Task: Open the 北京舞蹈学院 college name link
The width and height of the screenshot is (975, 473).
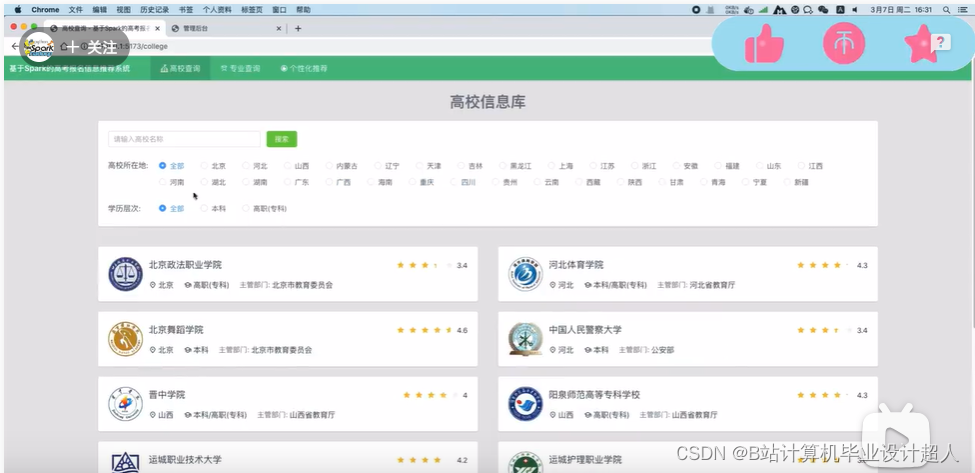Action: (176, 329)
